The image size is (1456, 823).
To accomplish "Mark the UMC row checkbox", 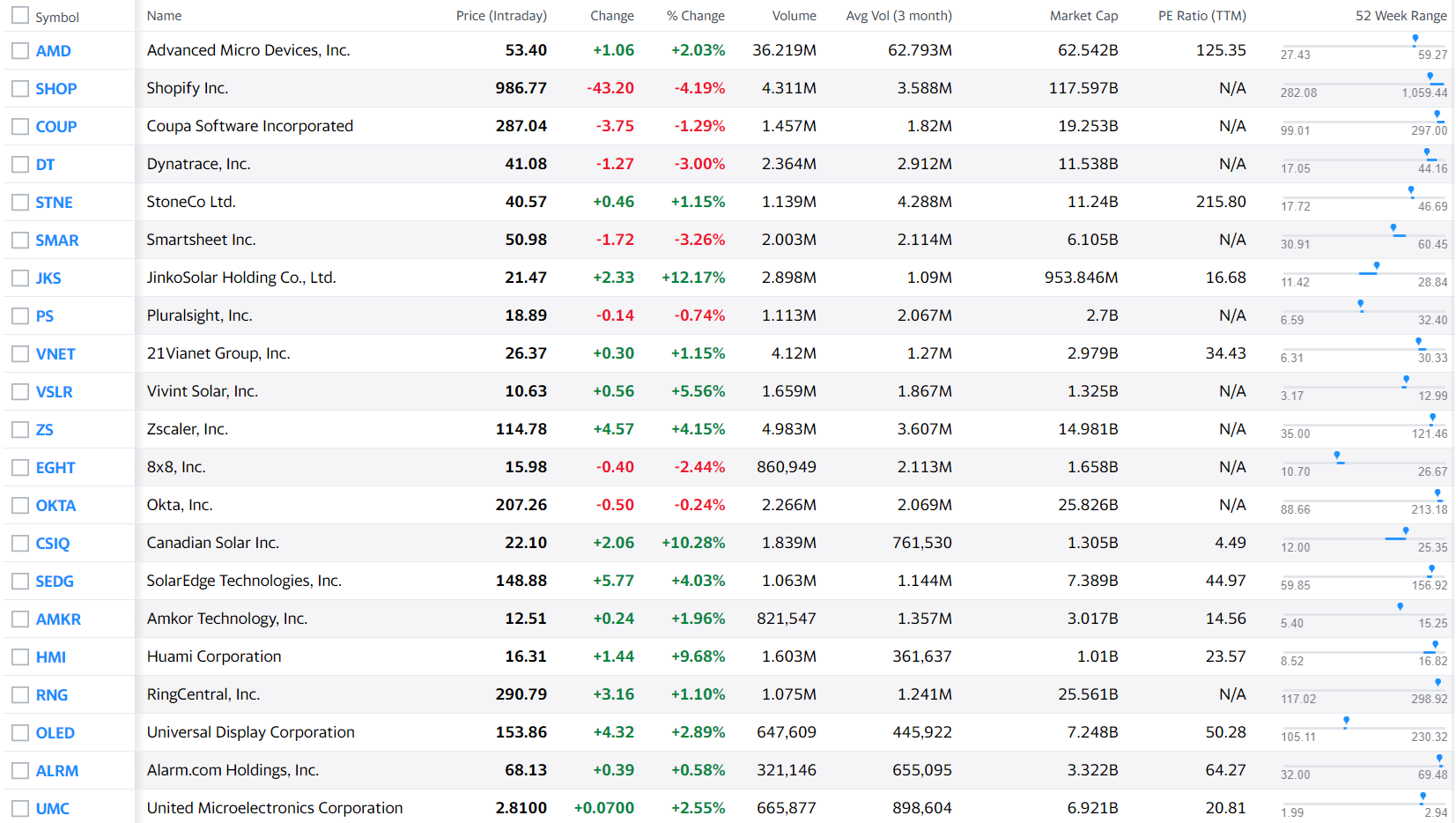I will (19, 808).
